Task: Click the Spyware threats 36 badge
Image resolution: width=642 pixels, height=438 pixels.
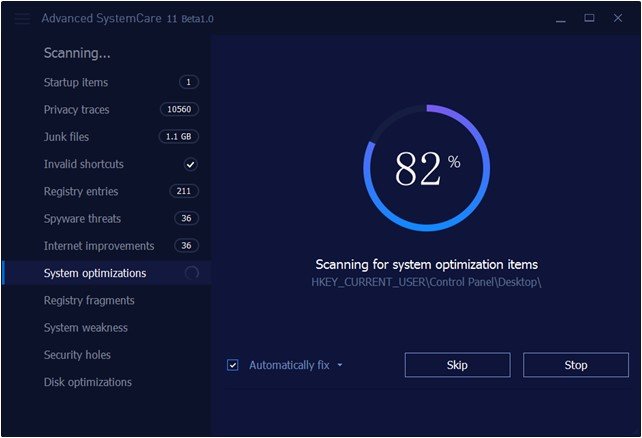Action: (x=186, y=219)
